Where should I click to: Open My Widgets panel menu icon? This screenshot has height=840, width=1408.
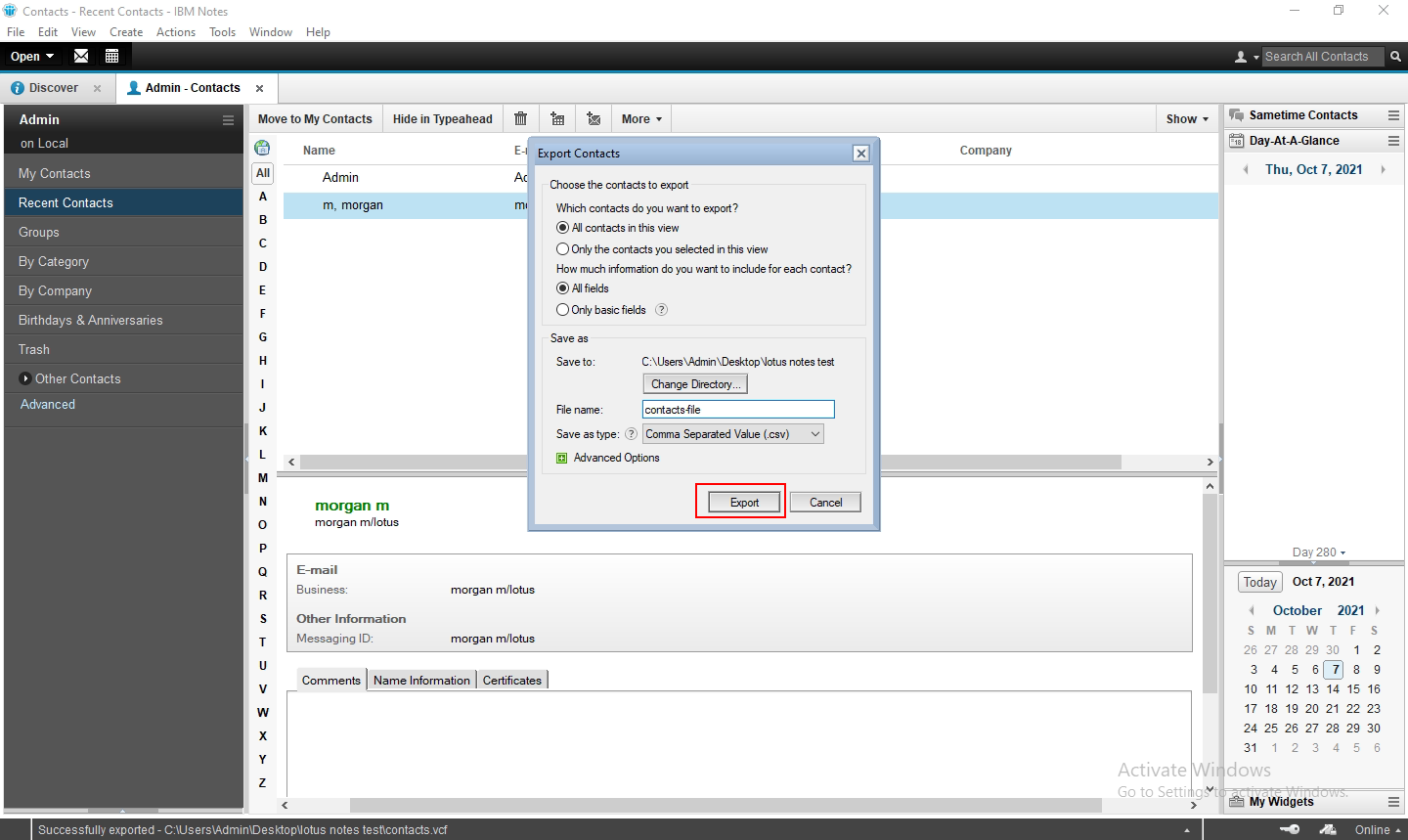(x=1393, y=802)
